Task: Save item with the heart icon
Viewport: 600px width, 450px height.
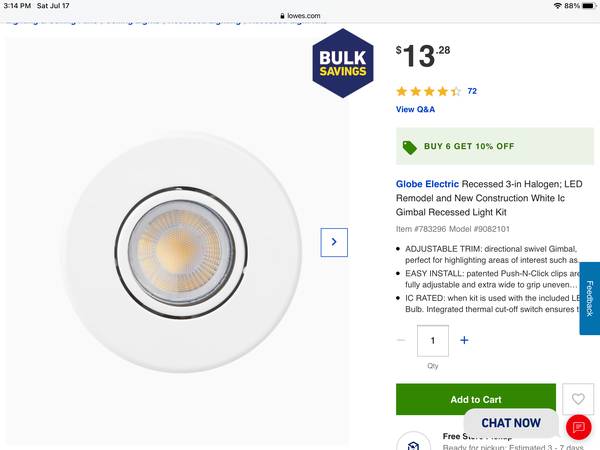Action: (x=577, y=399)
